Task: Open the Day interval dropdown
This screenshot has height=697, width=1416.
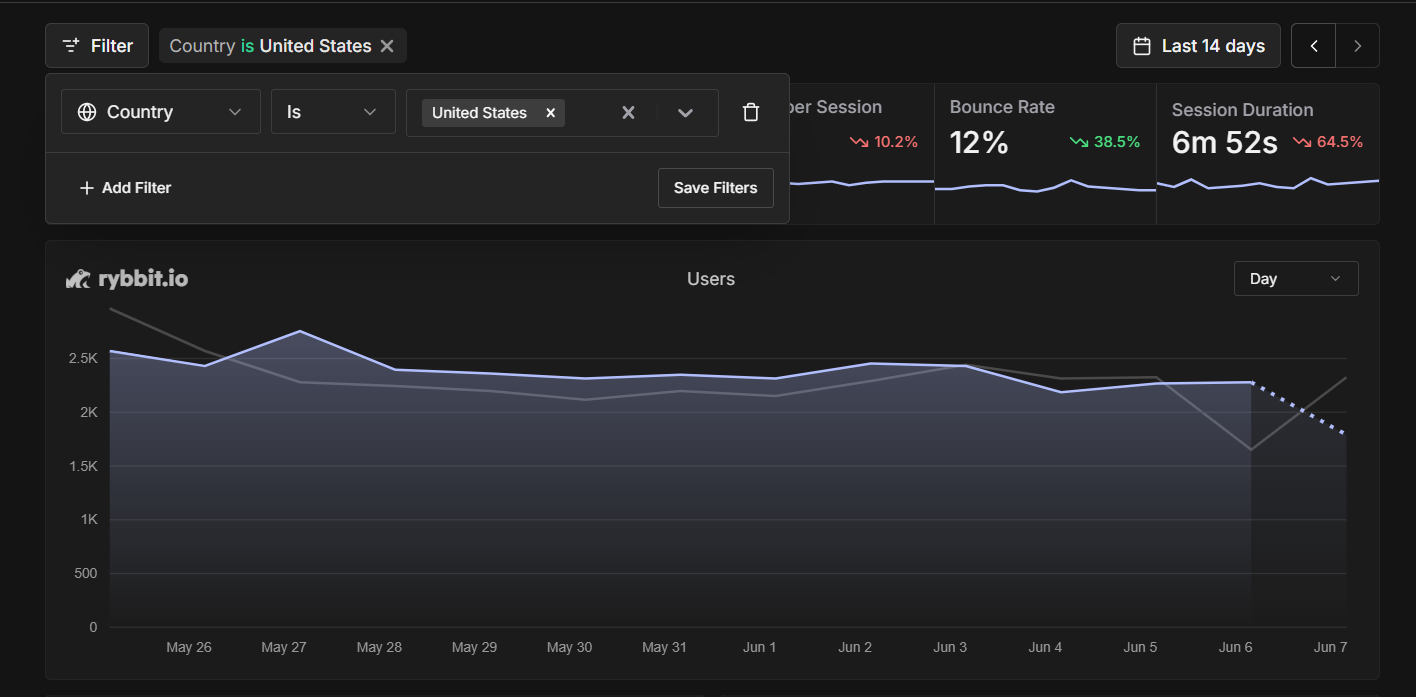Action: [x=1295, y=279]
